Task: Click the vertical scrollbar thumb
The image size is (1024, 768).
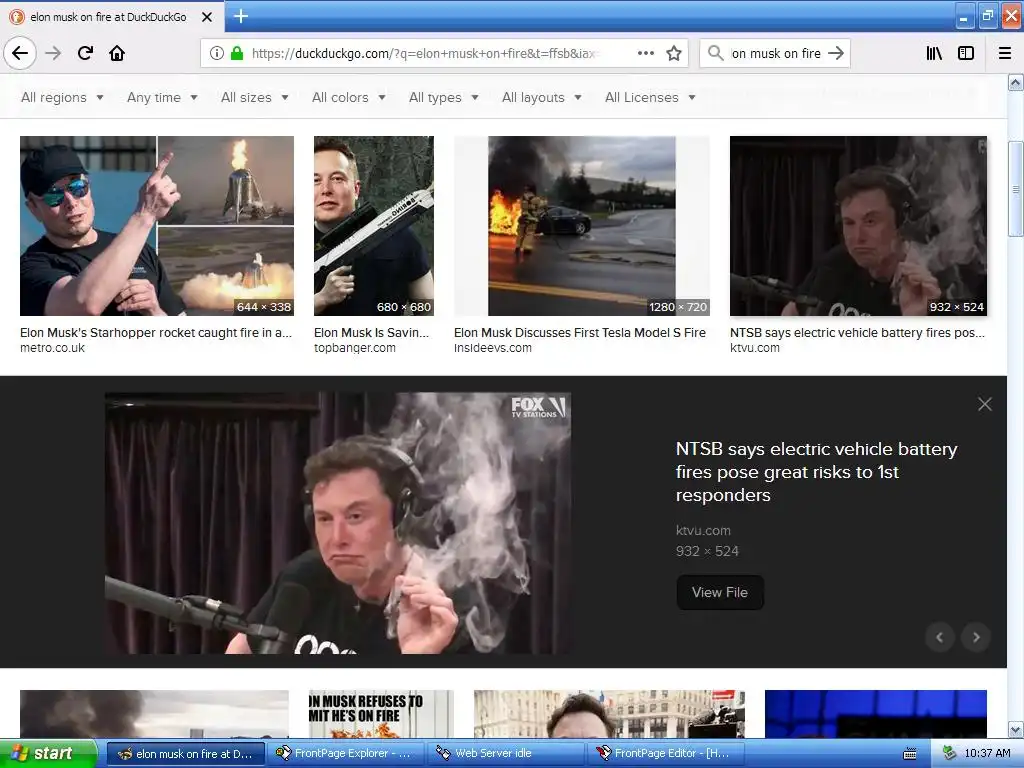Action: [x=1015, y=189]
